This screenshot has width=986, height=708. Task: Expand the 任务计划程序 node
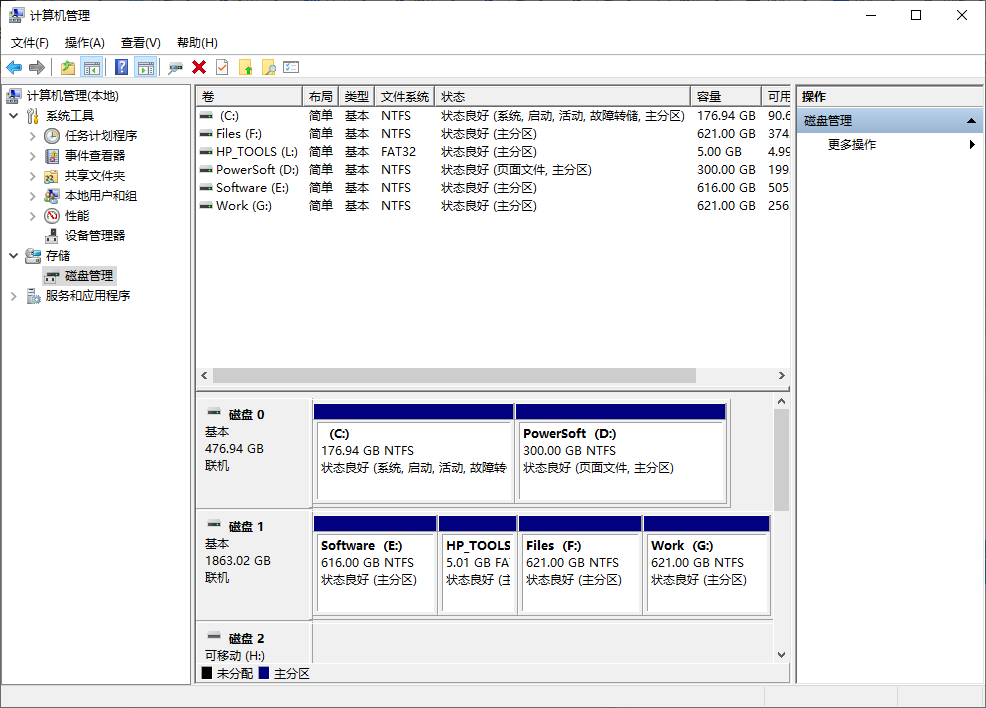coord(33,136)
